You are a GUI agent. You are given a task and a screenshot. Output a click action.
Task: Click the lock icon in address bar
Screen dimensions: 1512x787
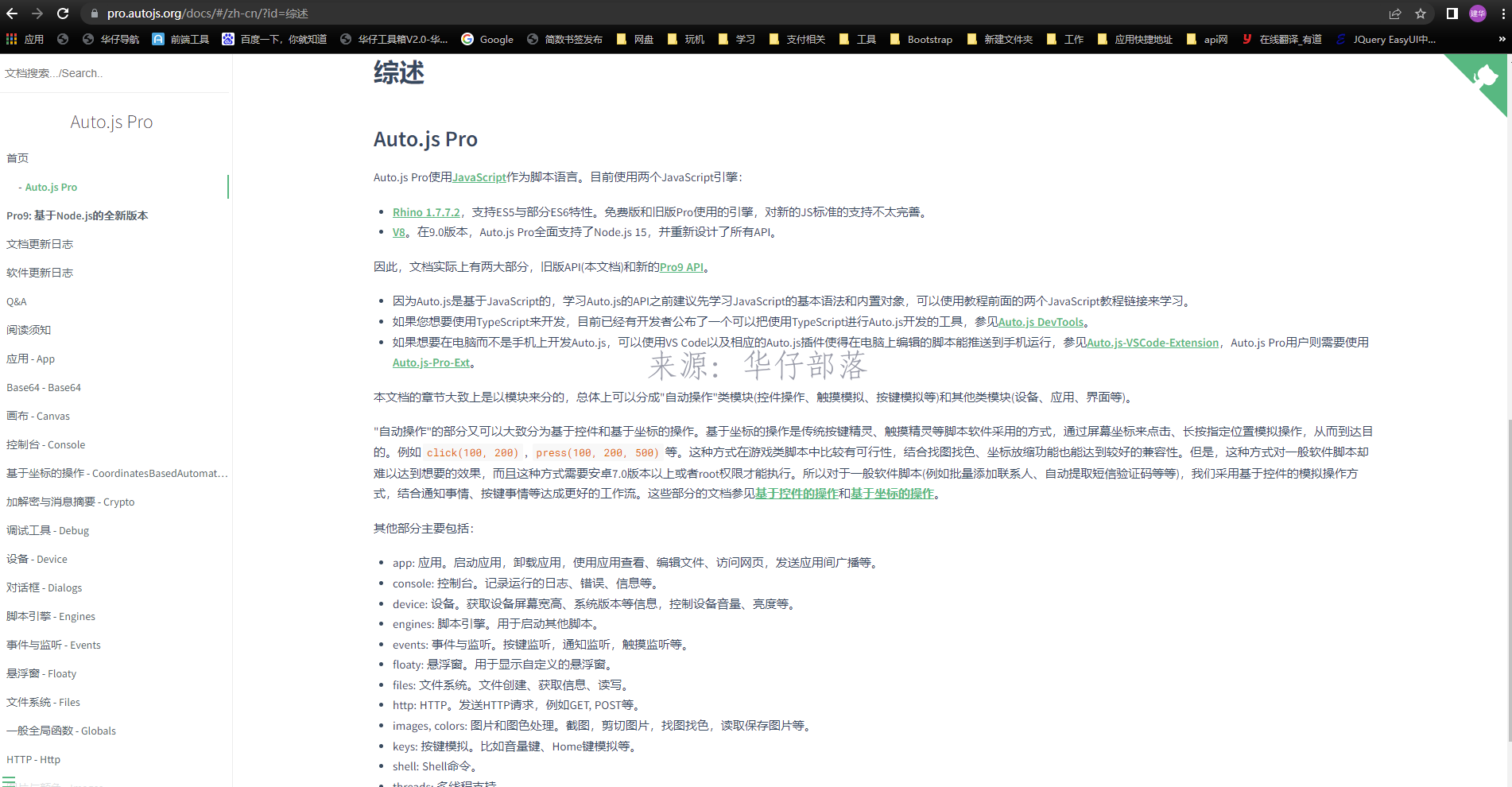[95, 14]
